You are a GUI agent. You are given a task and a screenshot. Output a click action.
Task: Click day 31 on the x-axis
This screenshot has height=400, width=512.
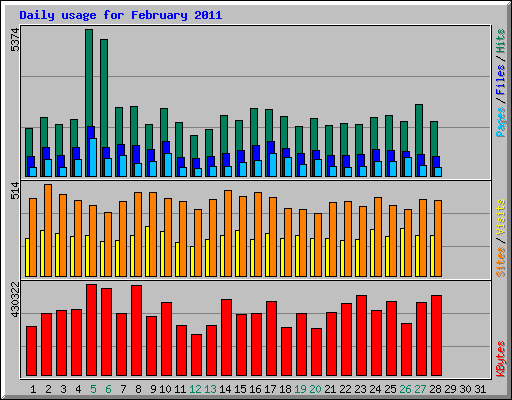pos(480,389)
